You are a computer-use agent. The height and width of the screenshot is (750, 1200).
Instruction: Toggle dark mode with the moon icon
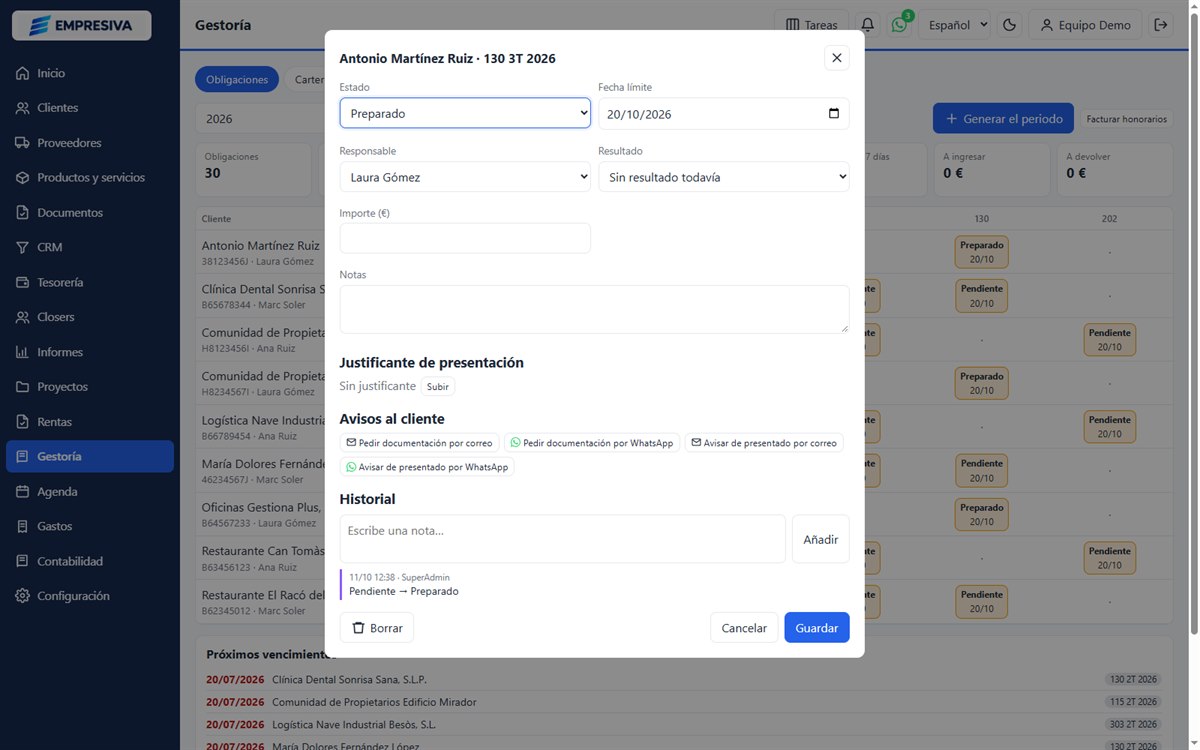pos(1009,25)
